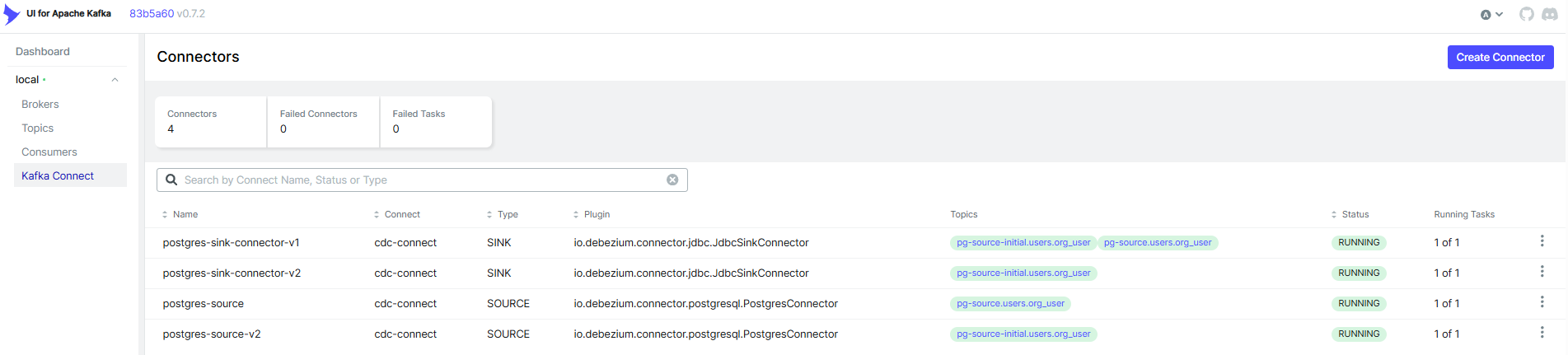The height and width of the screenshot is (355, 1568).
Task: Click RUNNING status of postgres-sink-connector-v1
Action: 1359,243
